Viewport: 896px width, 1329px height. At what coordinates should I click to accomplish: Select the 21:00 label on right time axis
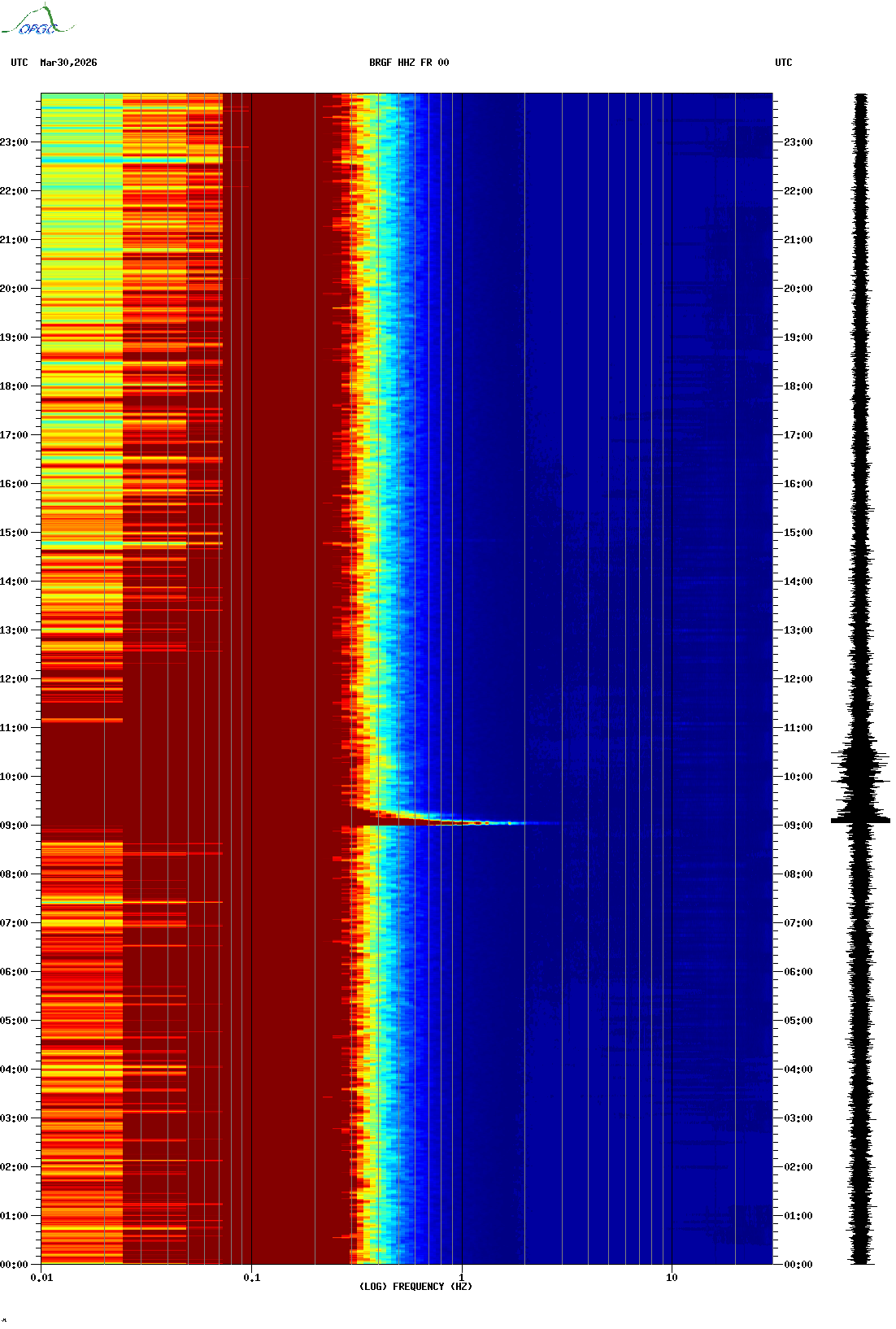(x=798, y=240)
